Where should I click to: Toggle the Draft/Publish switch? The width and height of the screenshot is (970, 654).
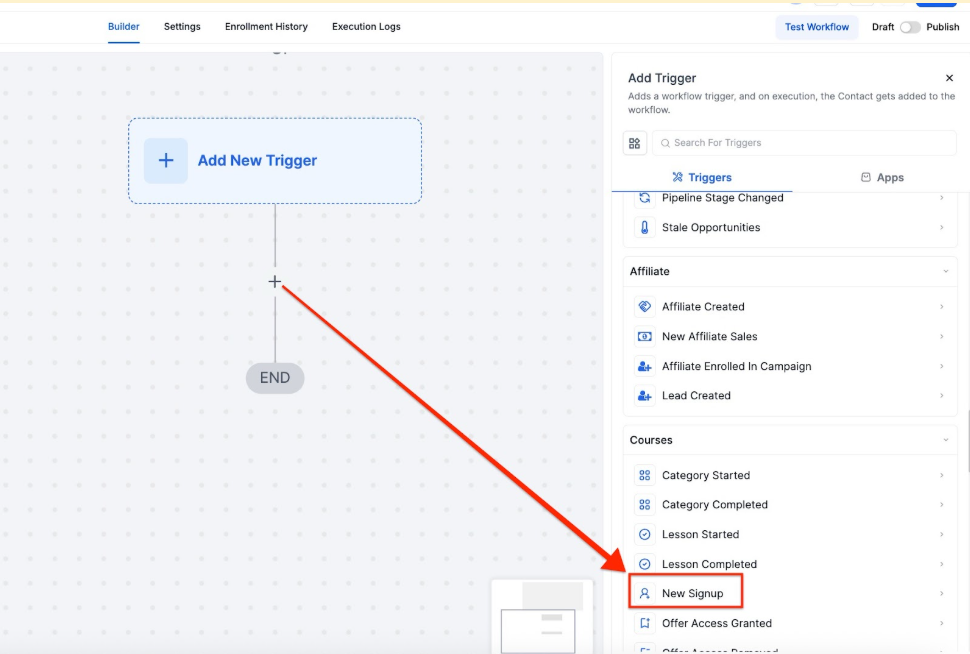click(909, 27)
